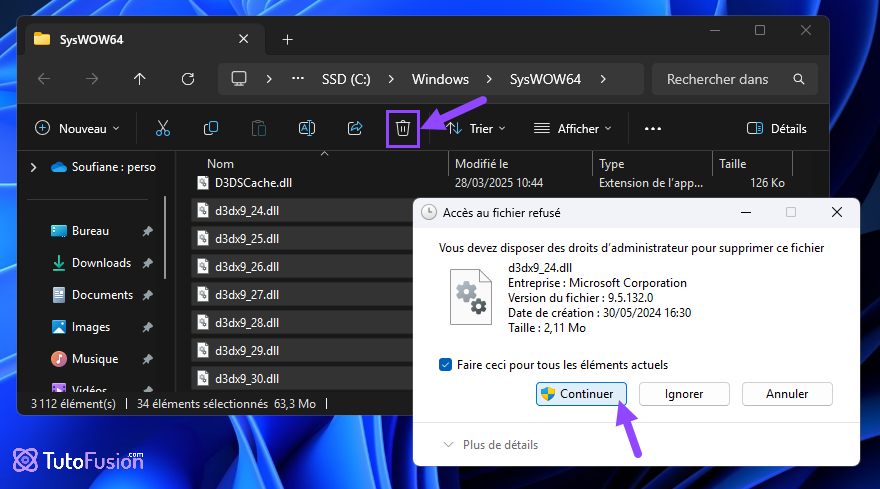Uncheck 'Faire ceci pour tous les éléments actuels'

point(446,365)
